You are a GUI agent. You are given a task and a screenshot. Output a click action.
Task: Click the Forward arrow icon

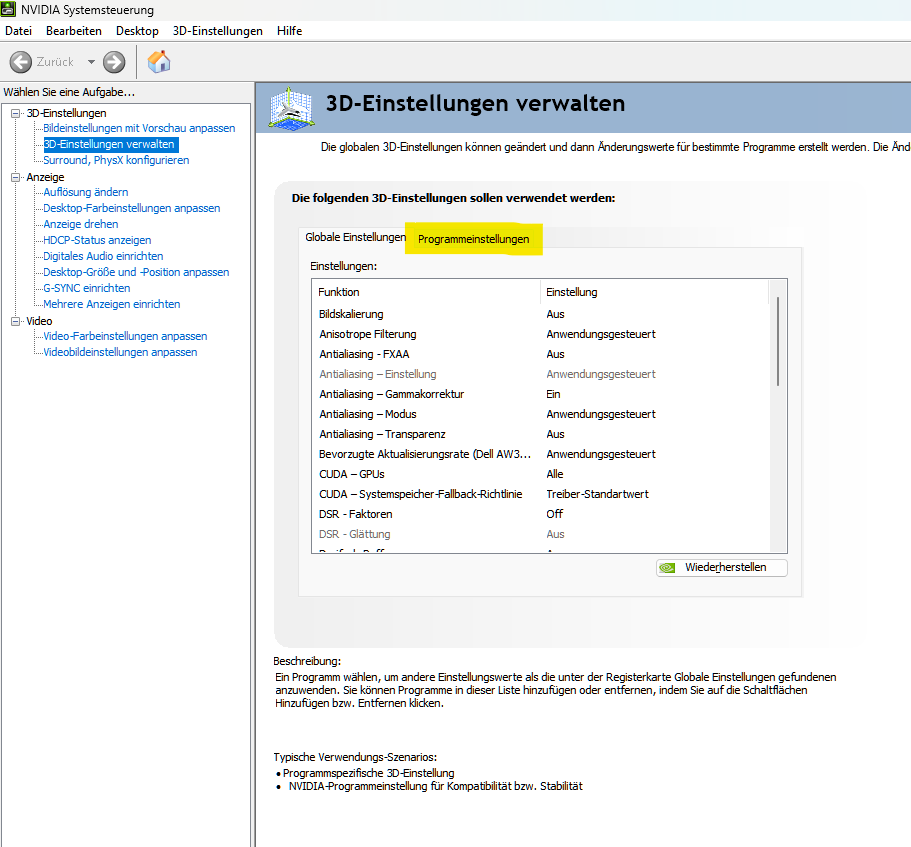(x=114, y=62)
